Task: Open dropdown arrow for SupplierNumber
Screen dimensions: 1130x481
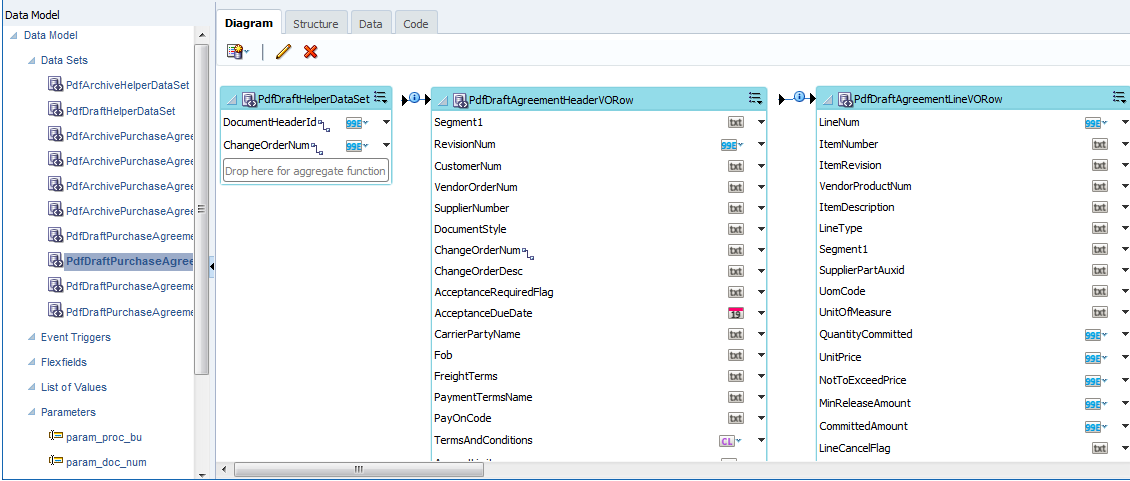Action: [x=761, y=208]
